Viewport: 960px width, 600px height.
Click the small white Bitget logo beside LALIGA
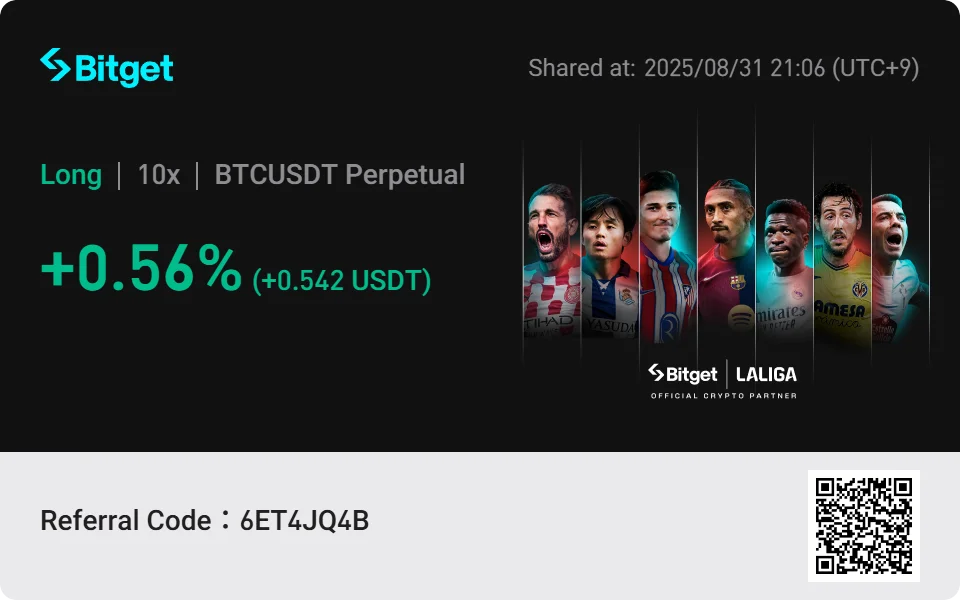click(683, 374)
